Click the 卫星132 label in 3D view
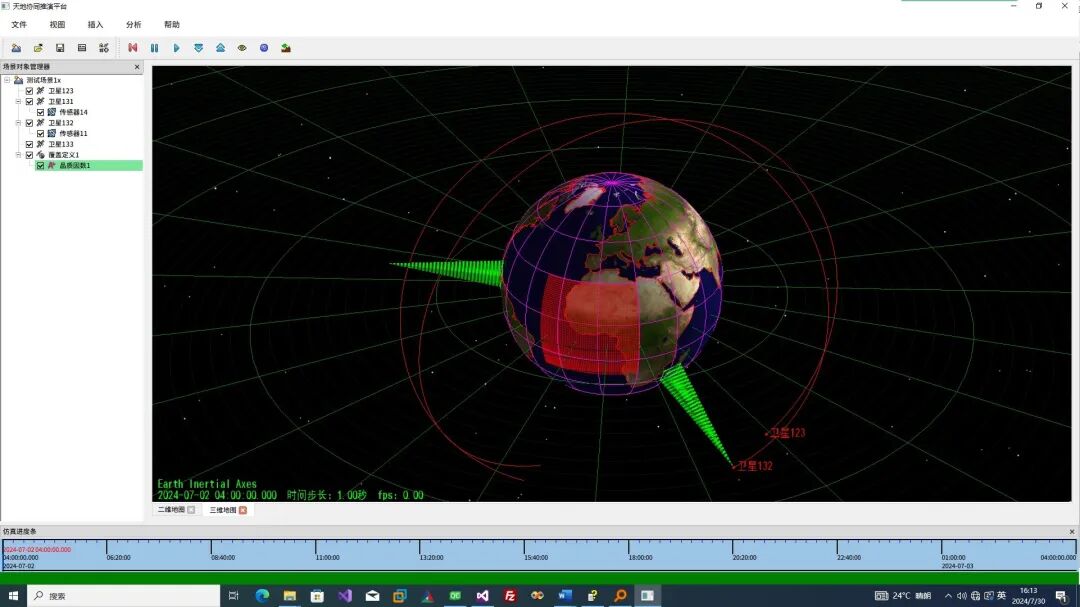 pos(755,466)
